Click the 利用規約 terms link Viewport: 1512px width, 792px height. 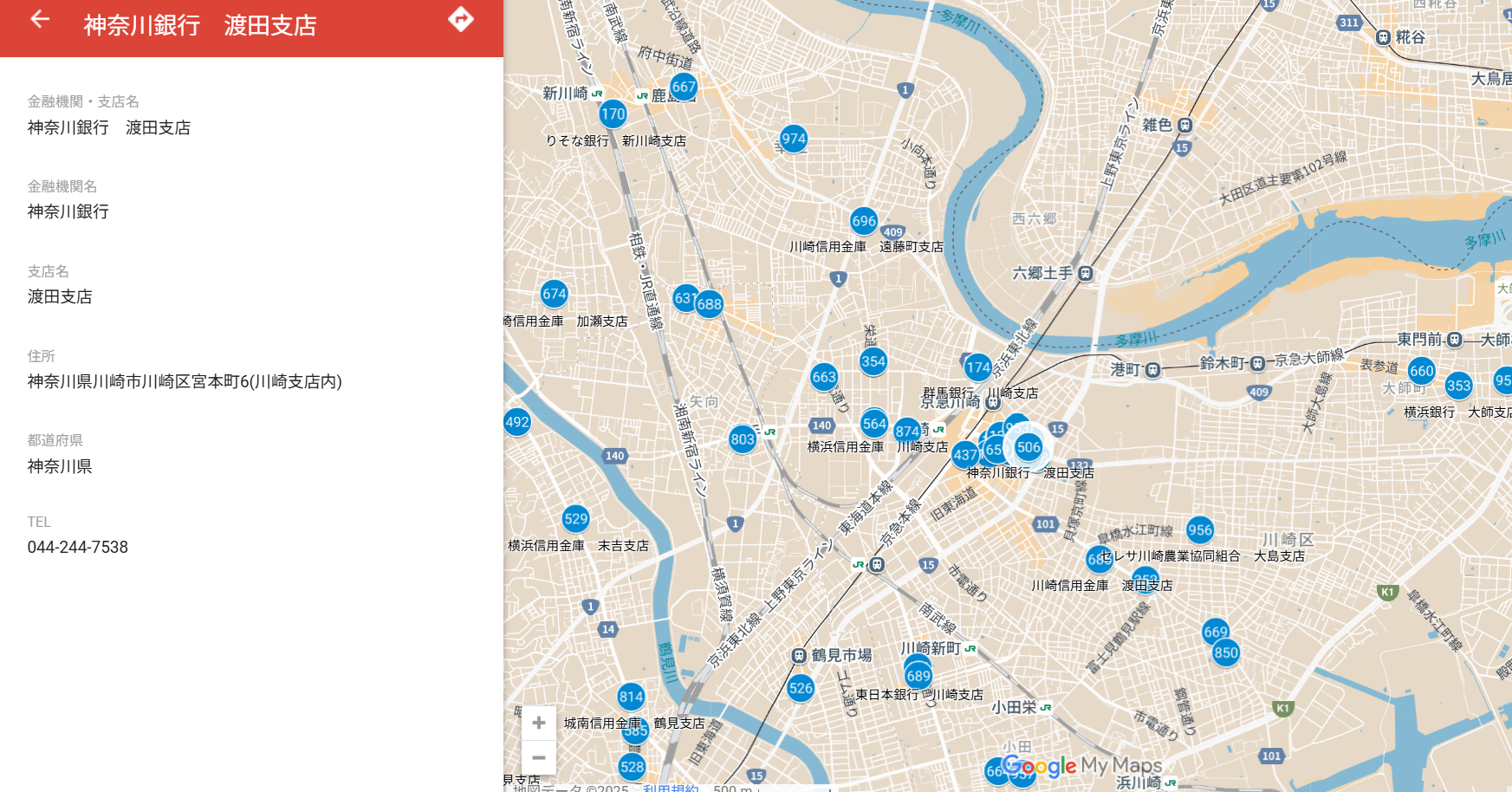pos(670,788)
